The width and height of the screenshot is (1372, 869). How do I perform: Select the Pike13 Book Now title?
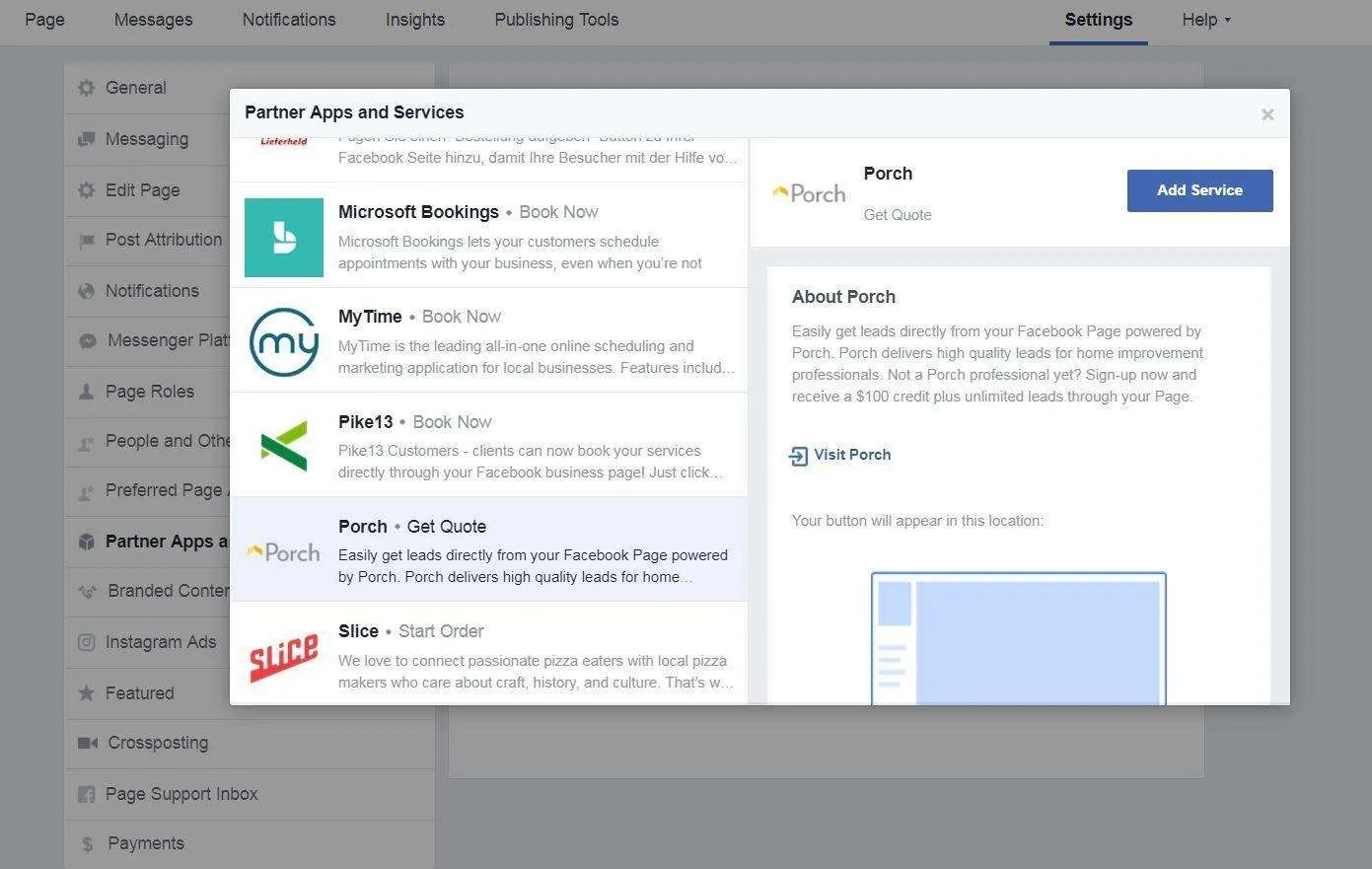pos(414,422)
